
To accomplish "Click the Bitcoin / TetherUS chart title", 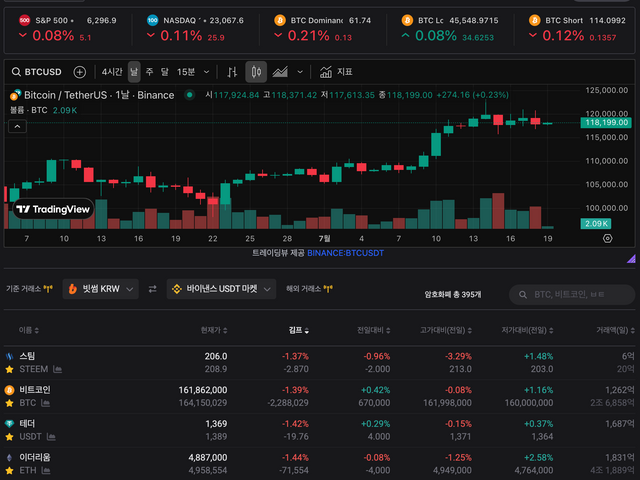I will click(99, 95).
